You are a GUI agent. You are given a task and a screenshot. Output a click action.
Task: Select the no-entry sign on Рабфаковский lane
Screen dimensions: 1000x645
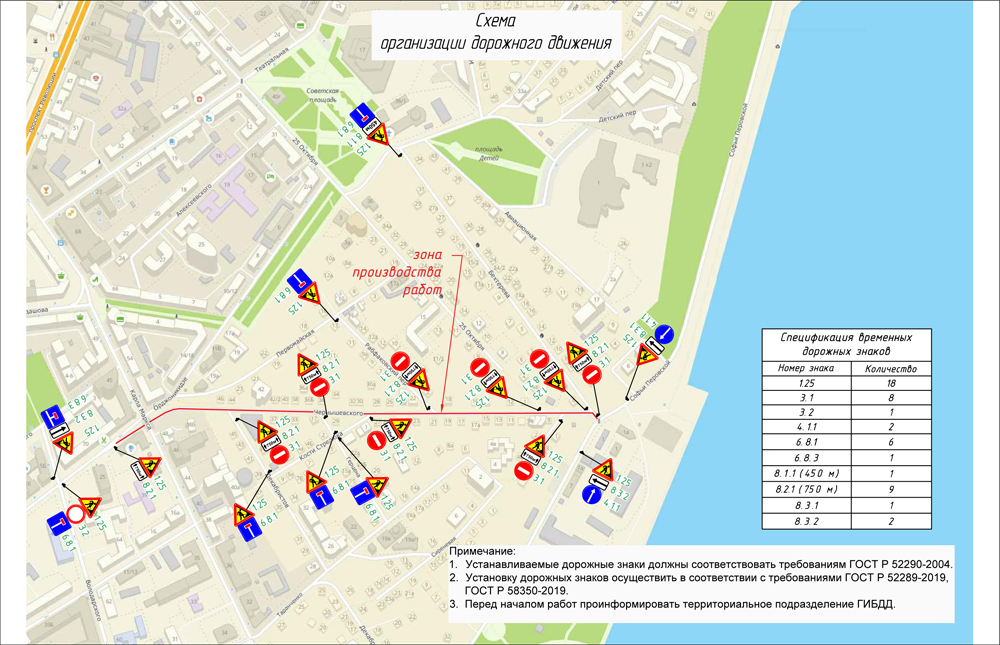coord(399,362)
